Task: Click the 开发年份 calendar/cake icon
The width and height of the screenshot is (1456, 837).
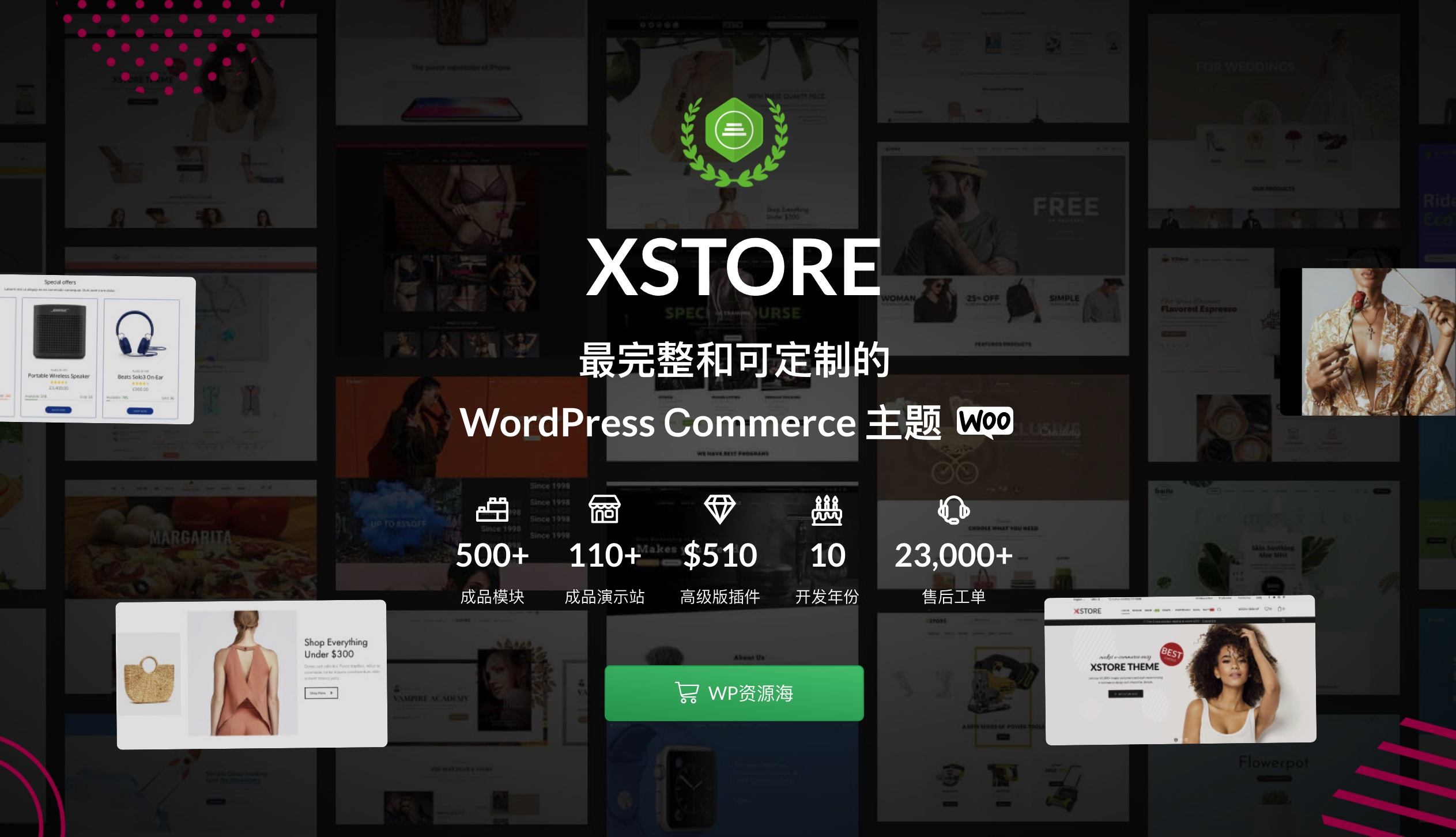Action: coord(827,510)
